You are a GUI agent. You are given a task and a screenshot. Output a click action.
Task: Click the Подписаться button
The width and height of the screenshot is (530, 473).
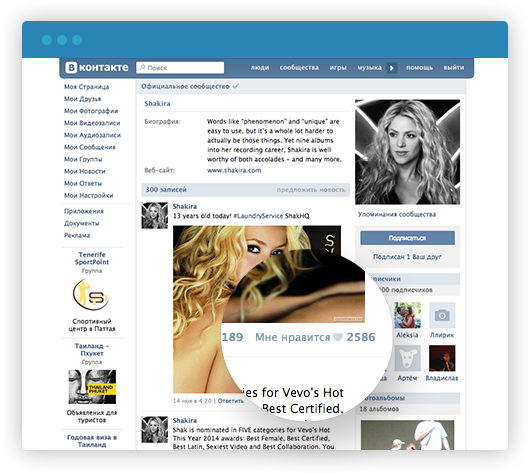[407, 238]
